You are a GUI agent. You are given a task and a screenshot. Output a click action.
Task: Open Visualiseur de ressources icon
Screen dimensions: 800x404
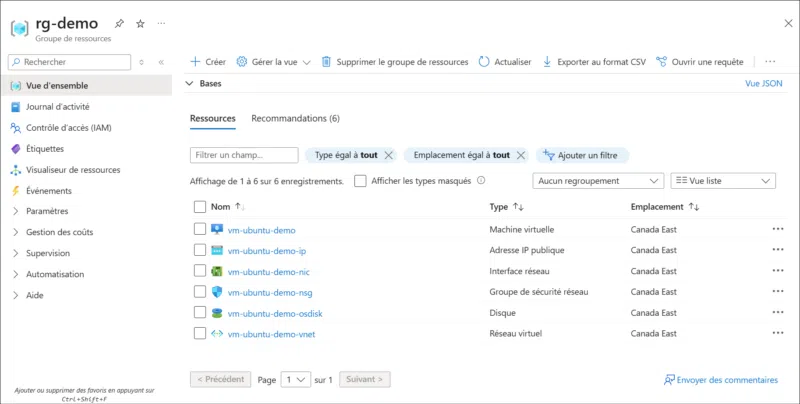[16, 170]
